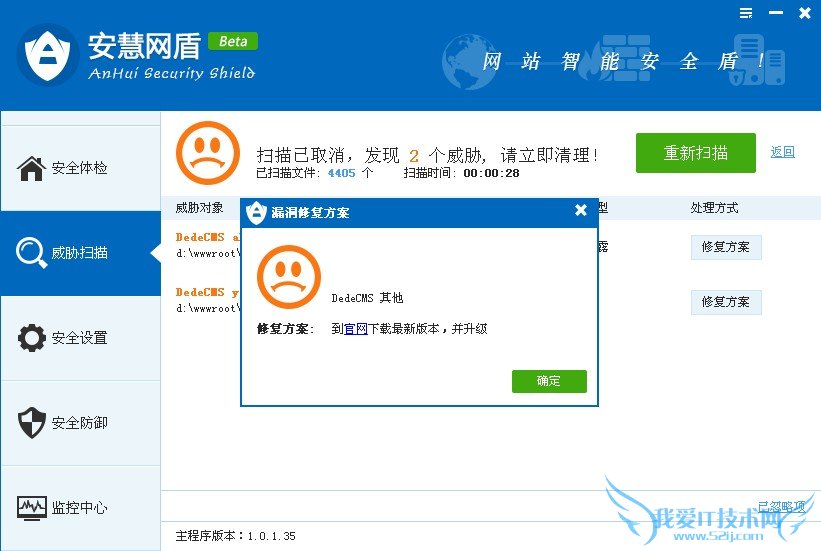
Task: Select the 安全防御 tab label
Action: coord(80,423)
